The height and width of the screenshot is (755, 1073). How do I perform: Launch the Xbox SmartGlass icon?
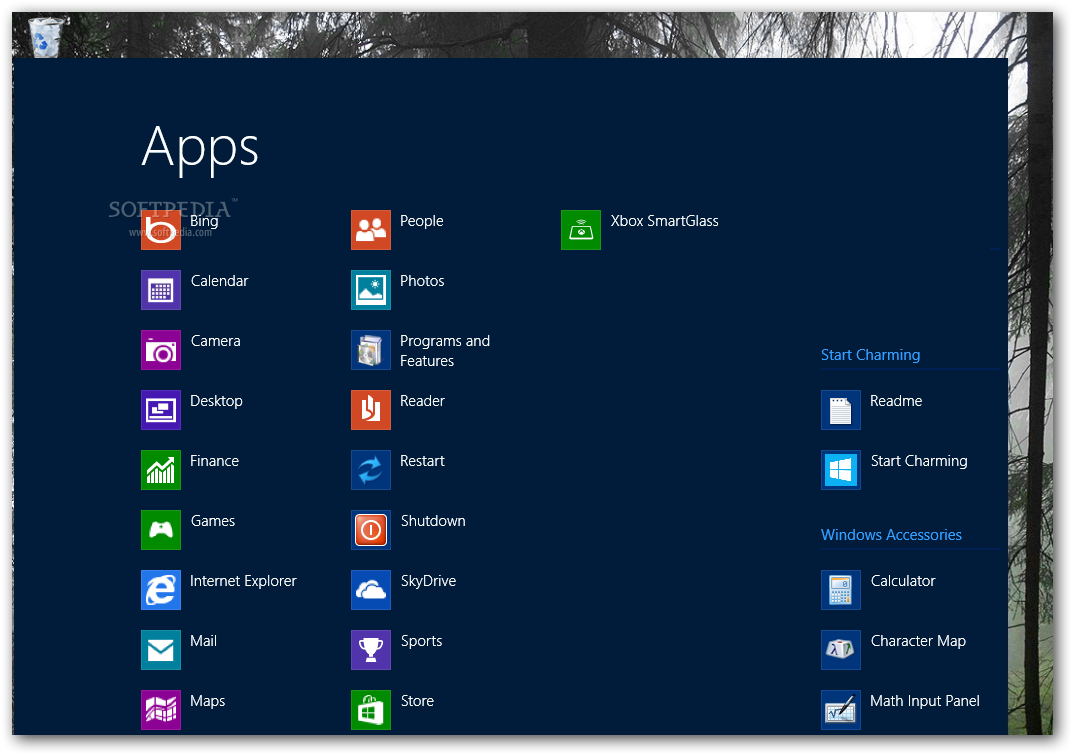point(581,230)
